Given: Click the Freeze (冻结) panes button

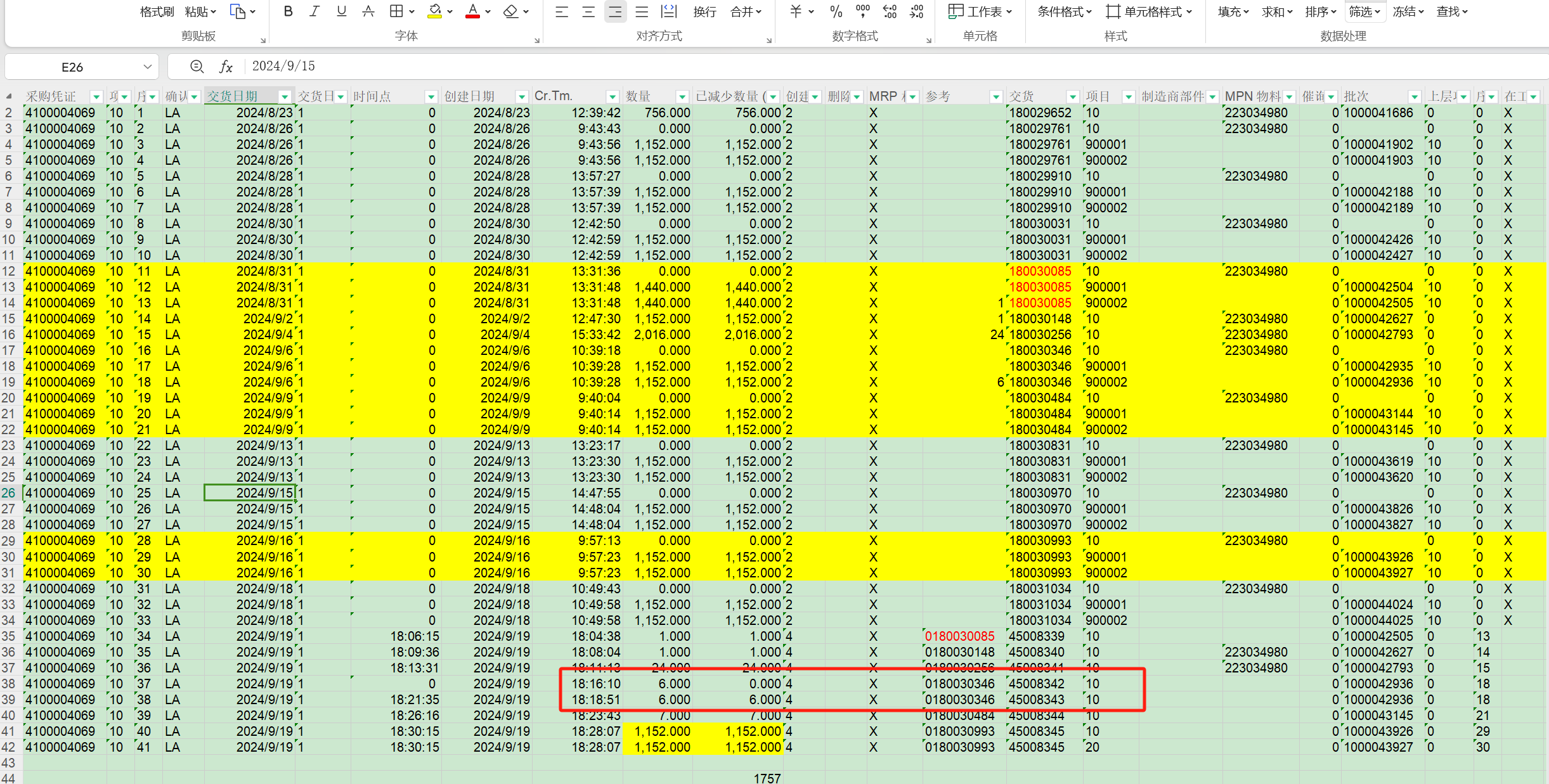Looking at the screenshot, I should click(1408, 11).
